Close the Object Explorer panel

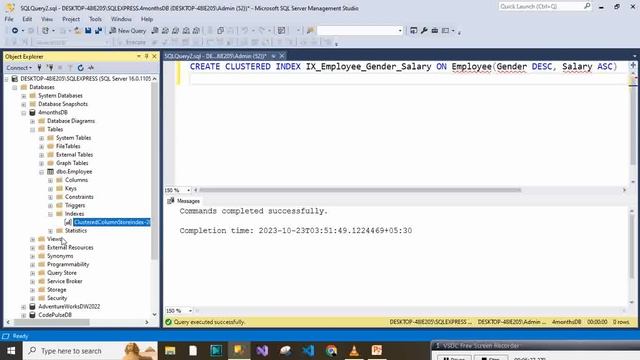(154, 56)
